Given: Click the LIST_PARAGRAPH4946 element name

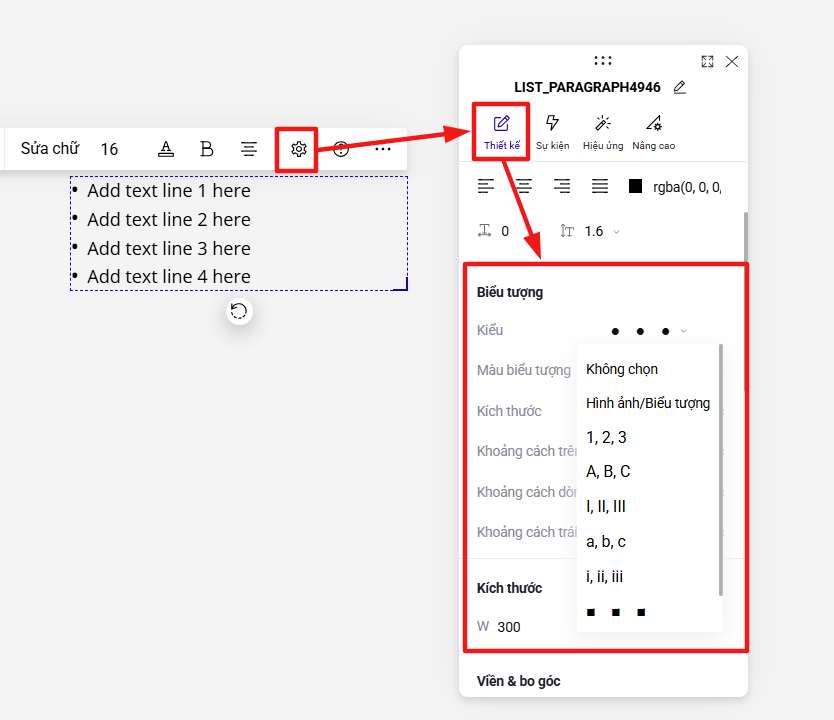Looking at the screenshot, I should [x=587, y=87].
